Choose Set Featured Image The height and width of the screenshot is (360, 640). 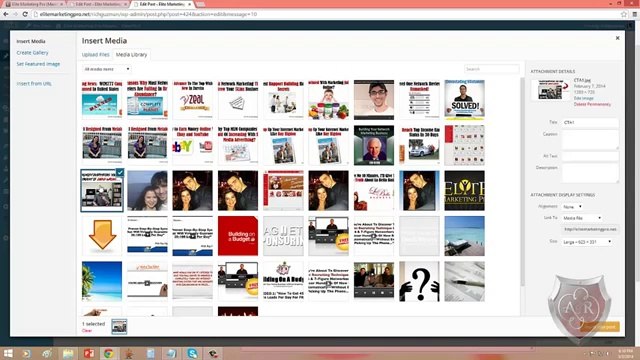tap(38, 64)
